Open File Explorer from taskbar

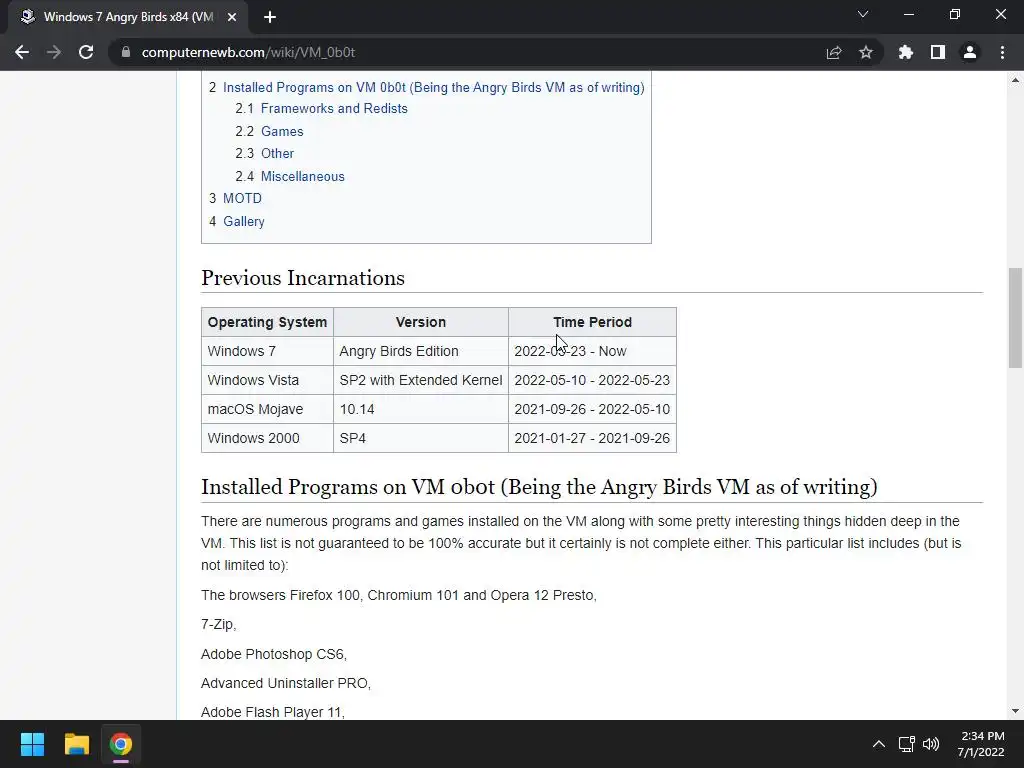pos(76,744)
